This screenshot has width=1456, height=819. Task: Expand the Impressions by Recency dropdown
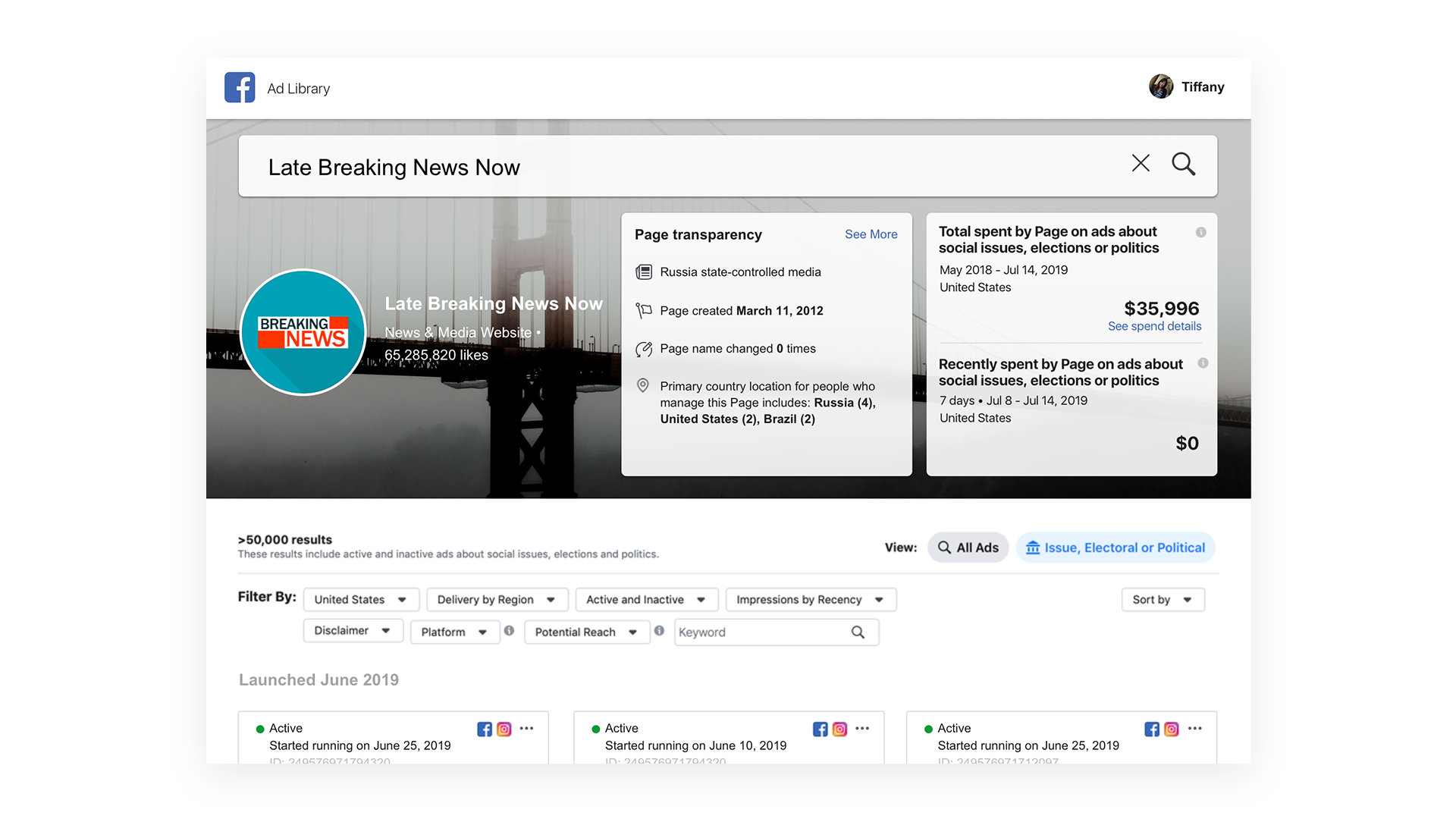[807, 600]
